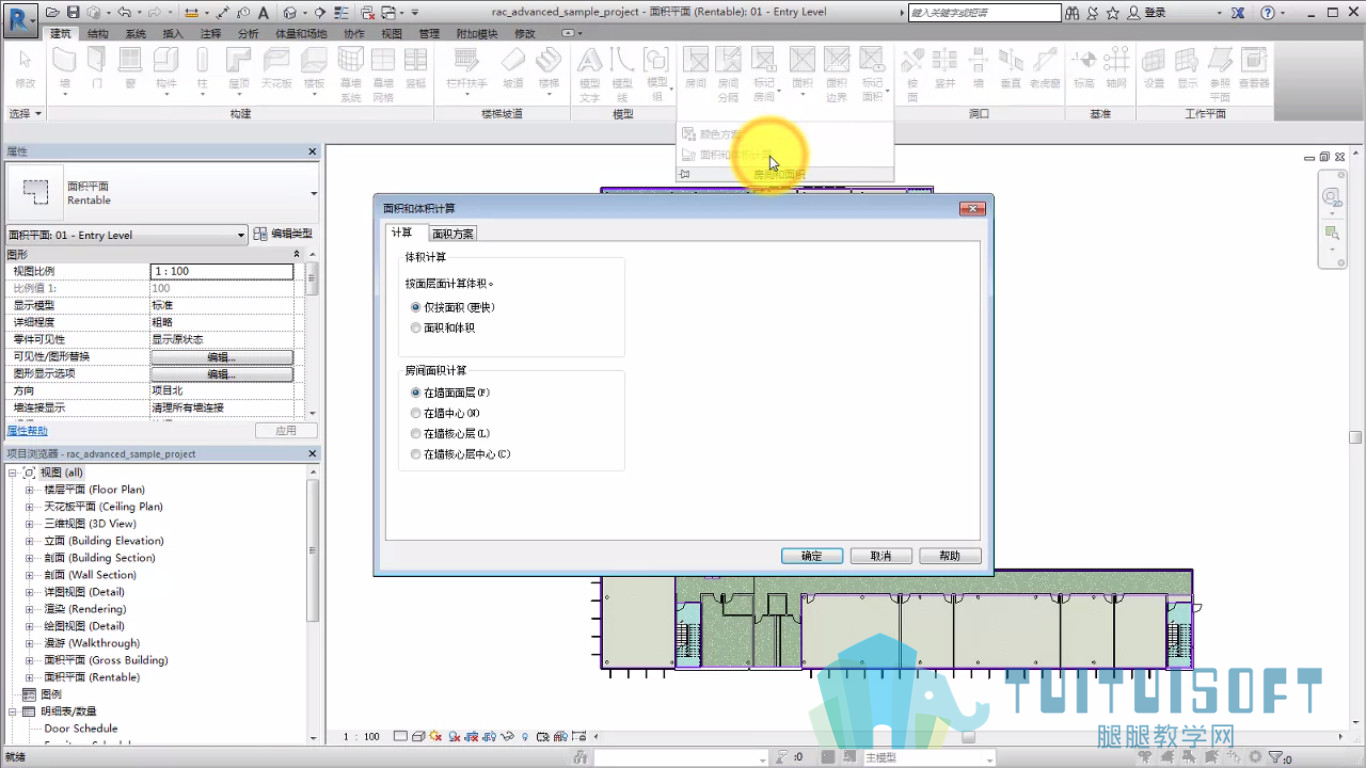Open the Properties help link
The height and width of the screenshot is (768, 1366).
27,431
